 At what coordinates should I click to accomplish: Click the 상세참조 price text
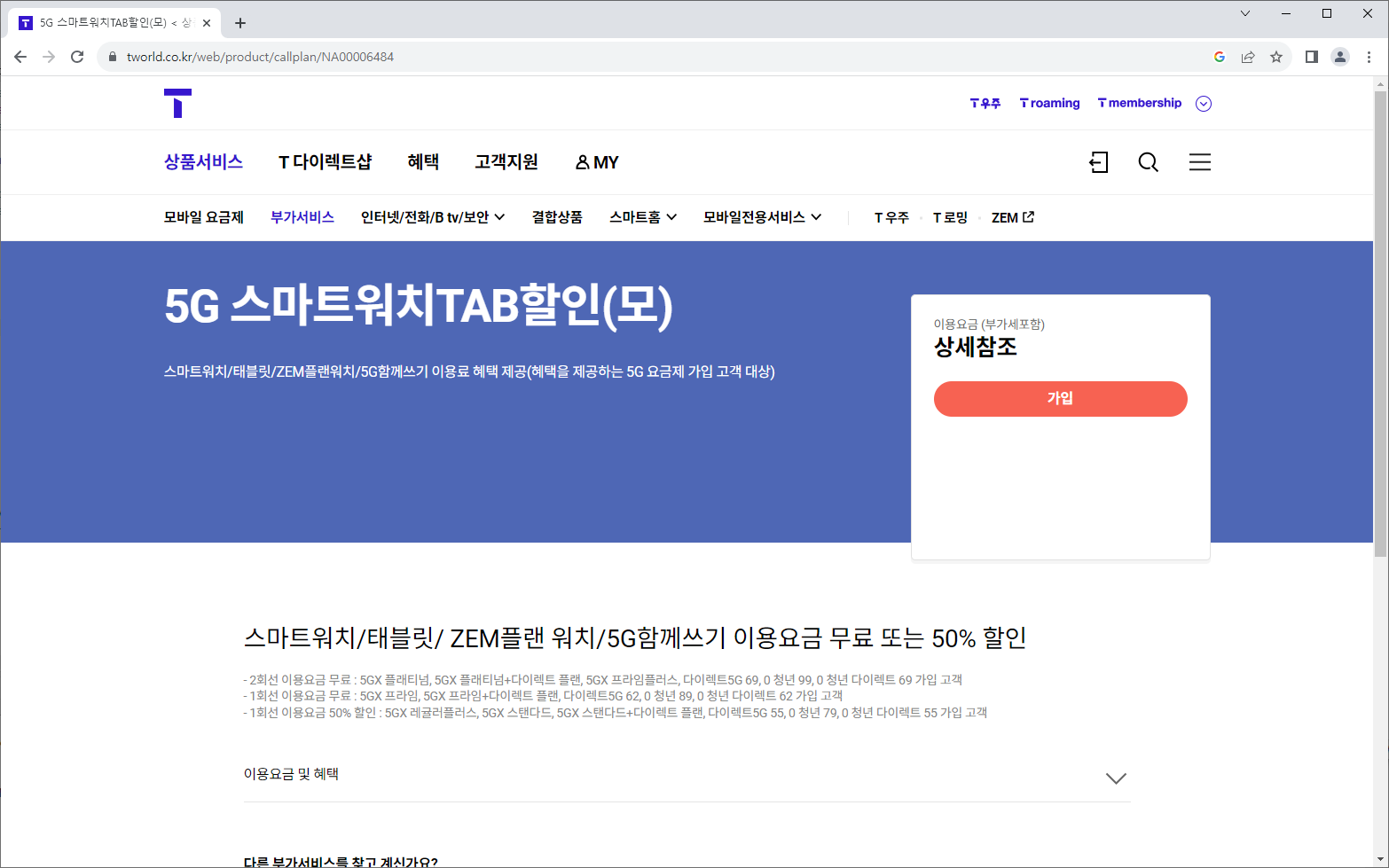(x=976, y=347)
